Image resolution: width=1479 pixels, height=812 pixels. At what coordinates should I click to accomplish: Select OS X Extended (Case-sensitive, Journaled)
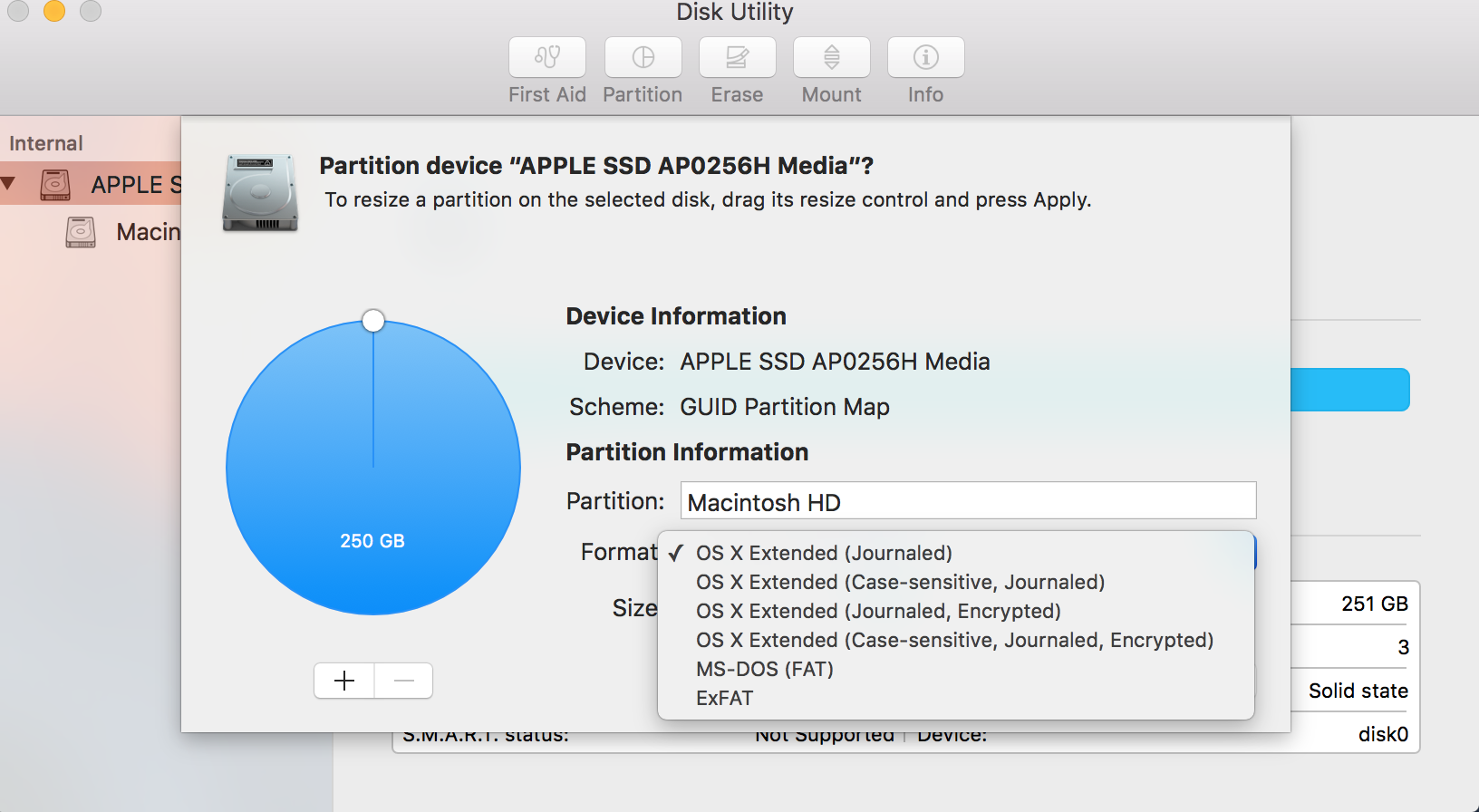tap(956, 582)
